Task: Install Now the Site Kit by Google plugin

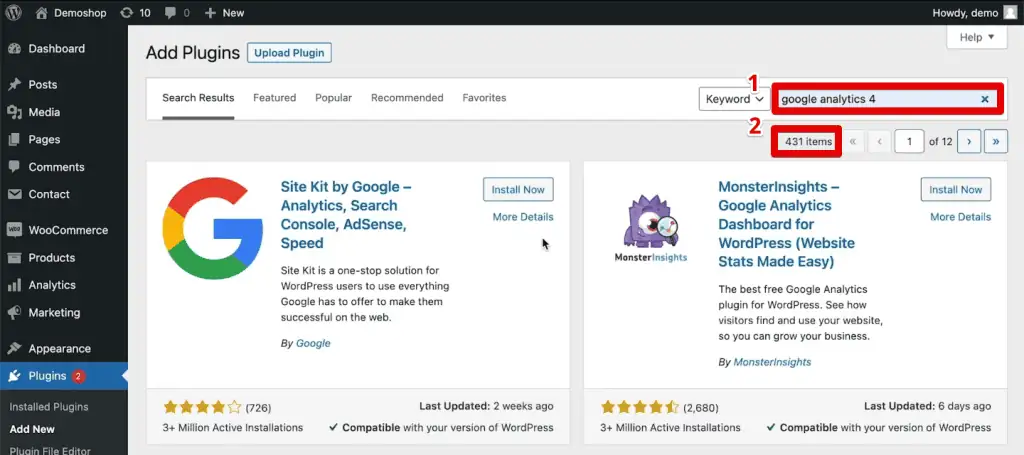Action: point(518,189)
